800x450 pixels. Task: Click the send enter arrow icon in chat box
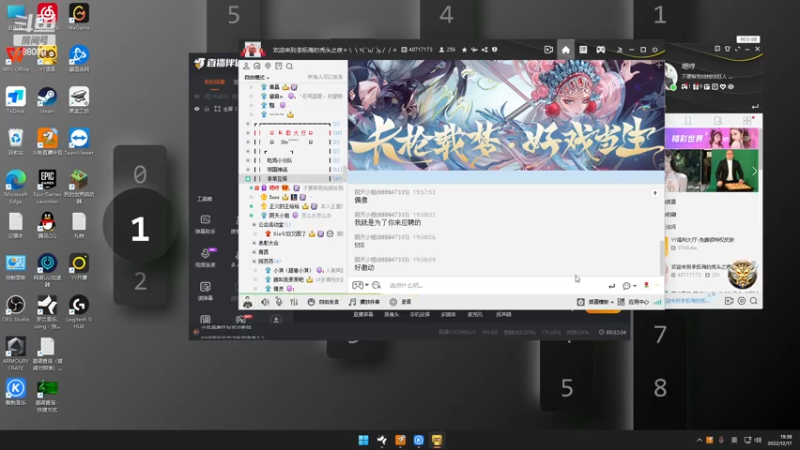click(x=612, y=286)
